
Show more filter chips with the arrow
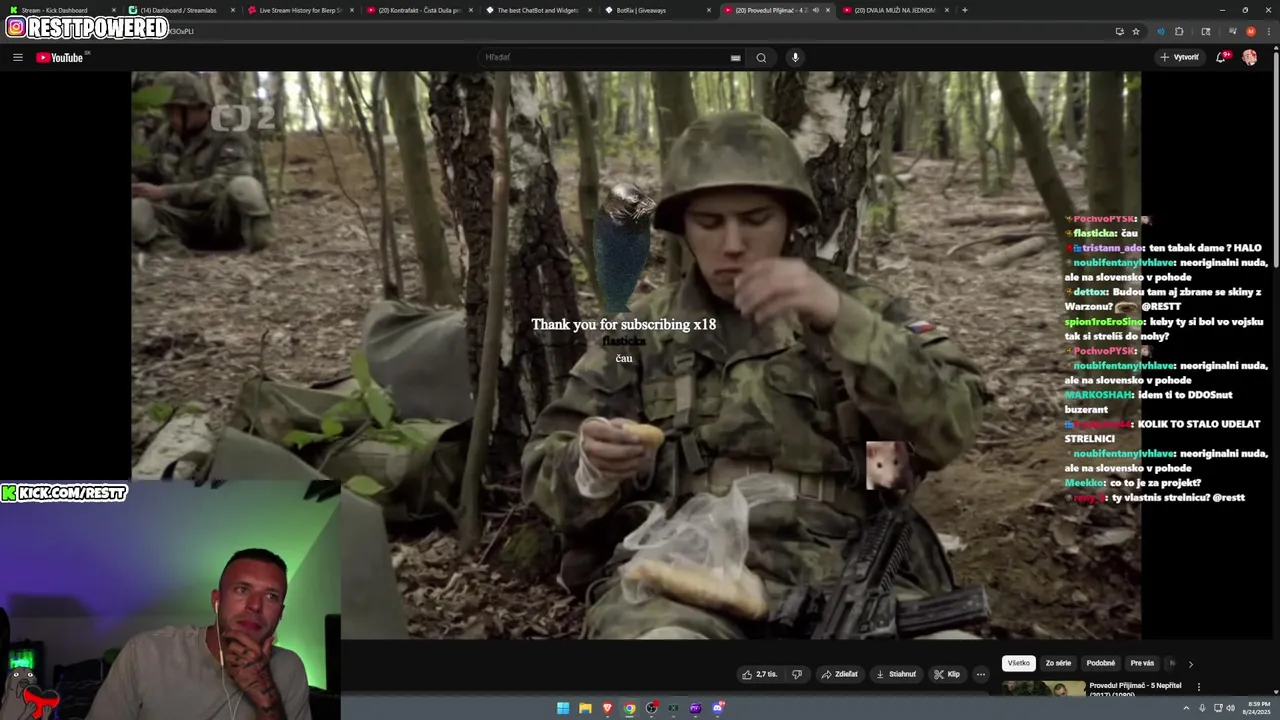1190,663
